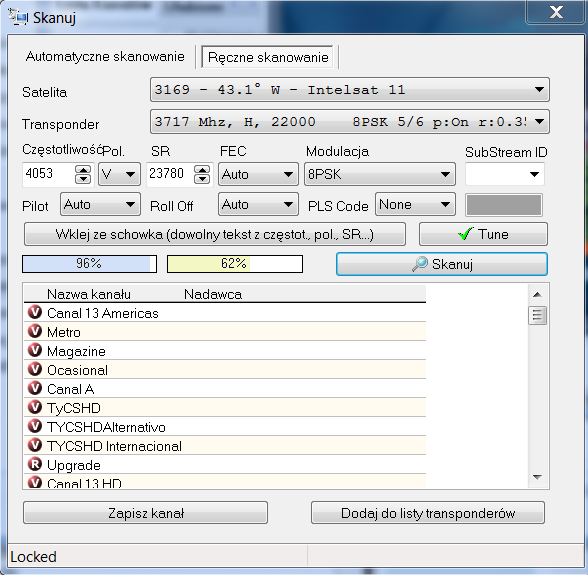588x575 pixels.
Task: Select the Ręczne skanowanie tab
Action: (x=267, y=57)
